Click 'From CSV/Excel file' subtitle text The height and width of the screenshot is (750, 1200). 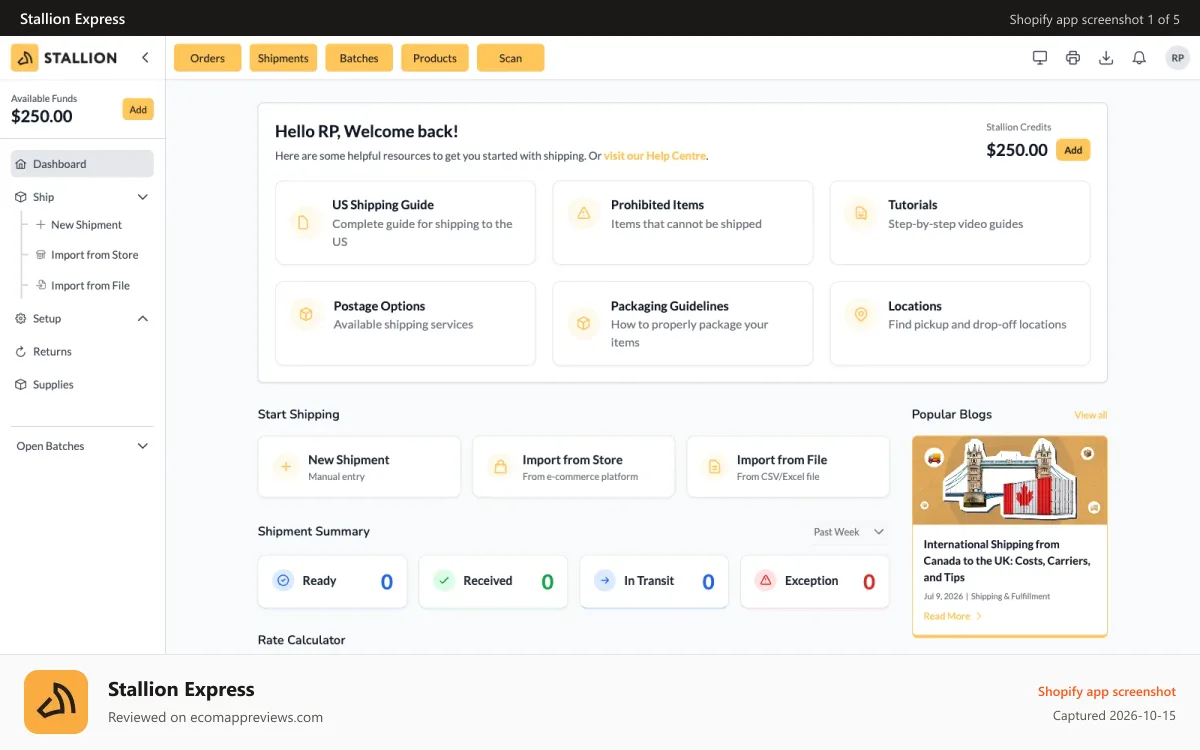coord(778,477)
